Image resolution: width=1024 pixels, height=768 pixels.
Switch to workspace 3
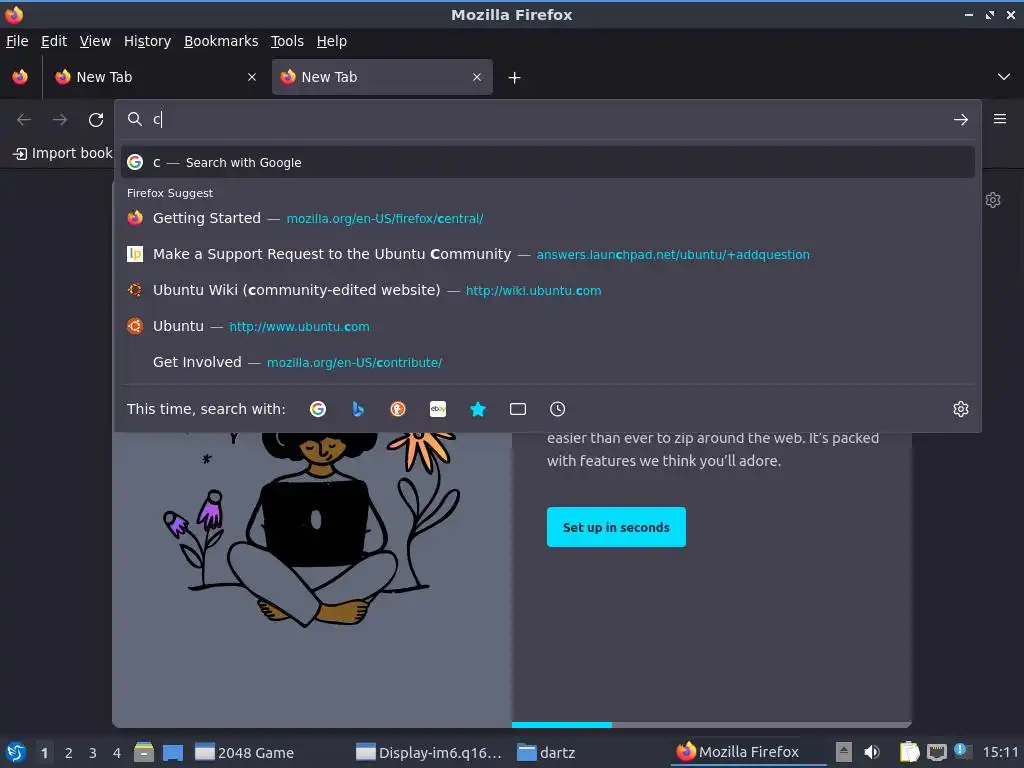[93, 753]
